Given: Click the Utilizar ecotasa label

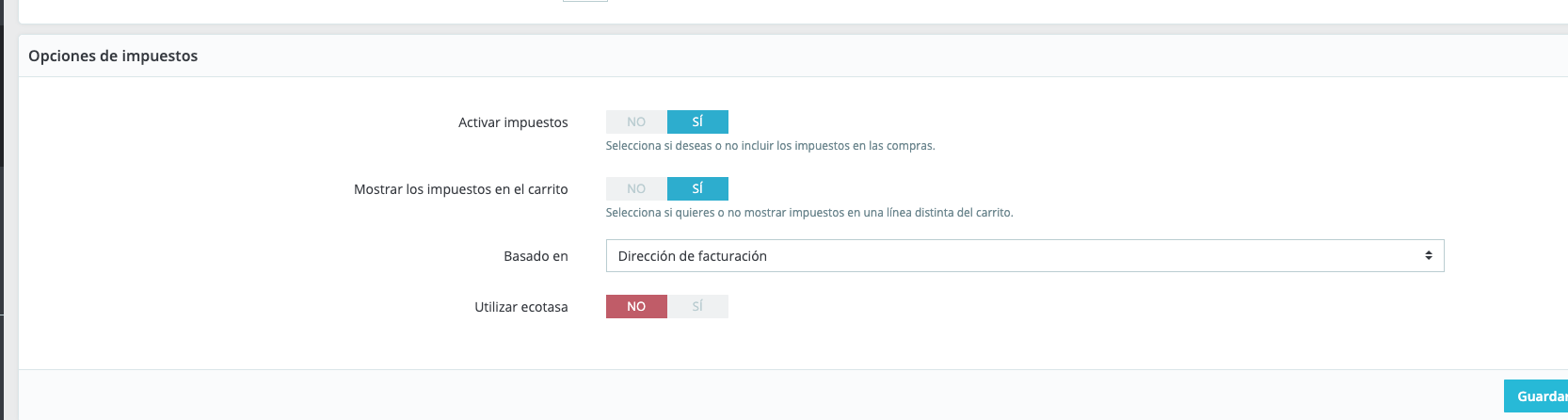Looking at the screenshot, I should tap(520, 307).
